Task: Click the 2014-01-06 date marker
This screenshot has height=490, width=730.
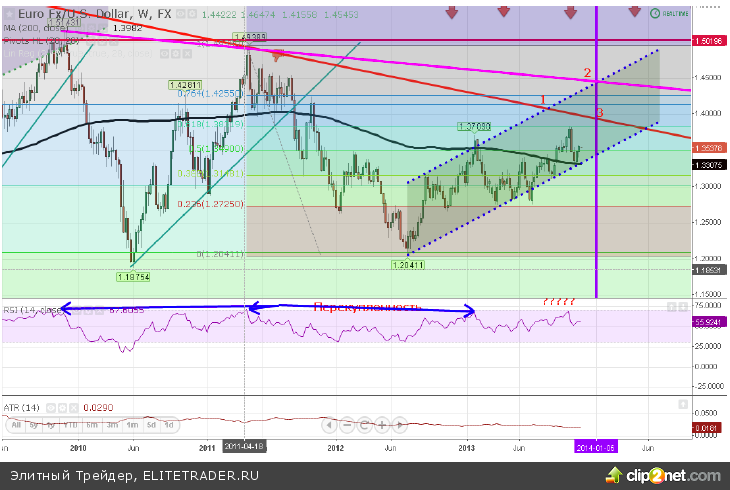Action: tap(596, 447)
